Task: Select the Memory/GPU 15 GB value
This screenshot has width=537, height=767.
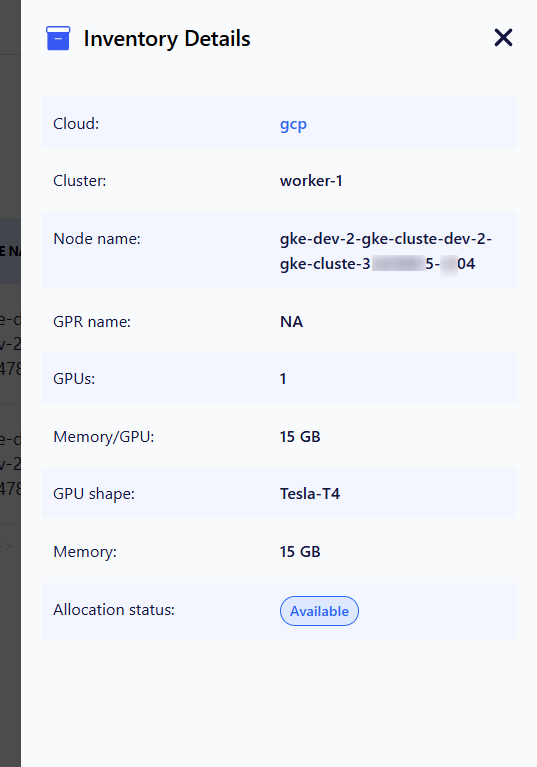Action: click(300, 436)
